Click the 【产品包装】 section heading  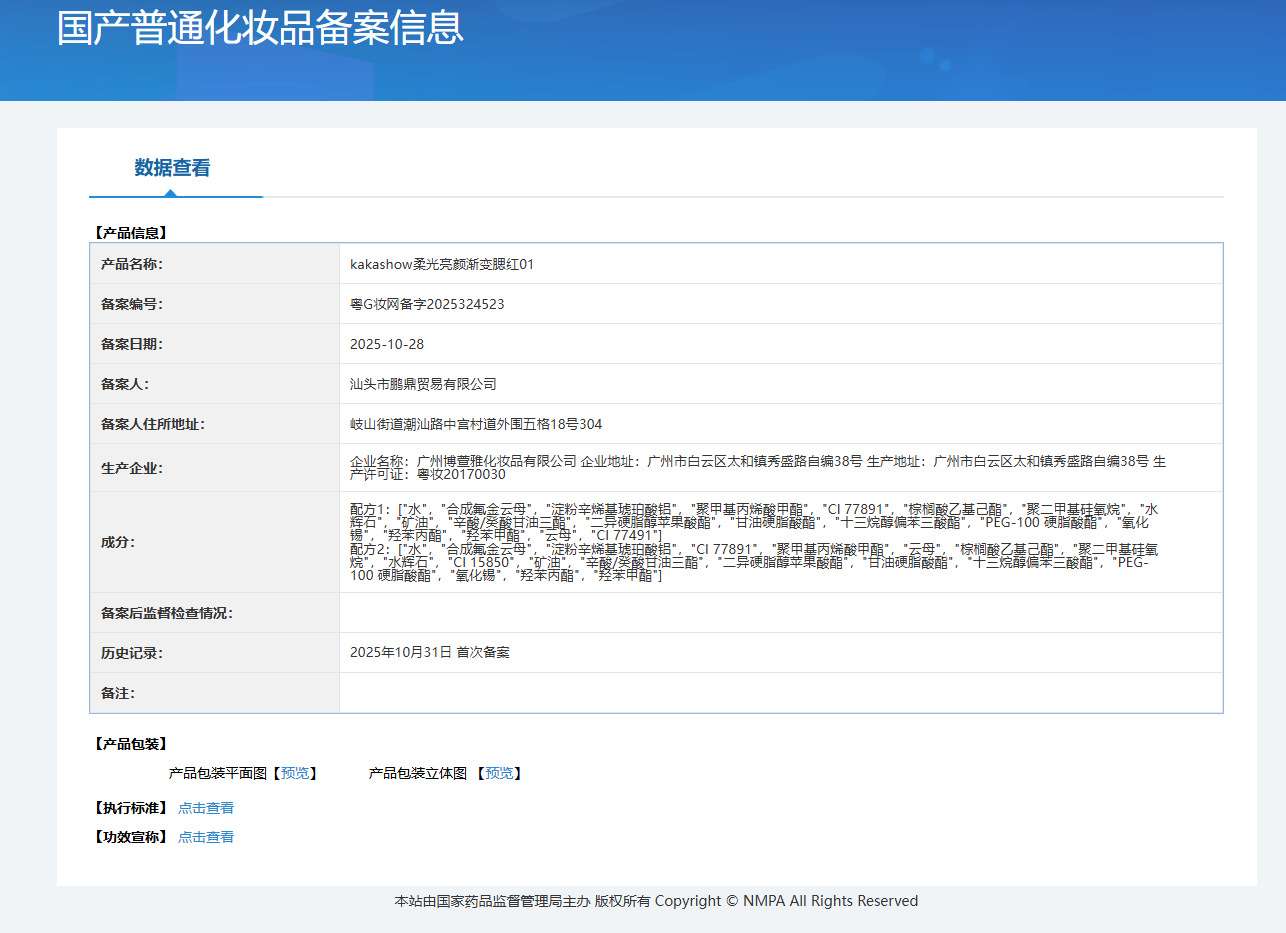[x=130, y=744]
